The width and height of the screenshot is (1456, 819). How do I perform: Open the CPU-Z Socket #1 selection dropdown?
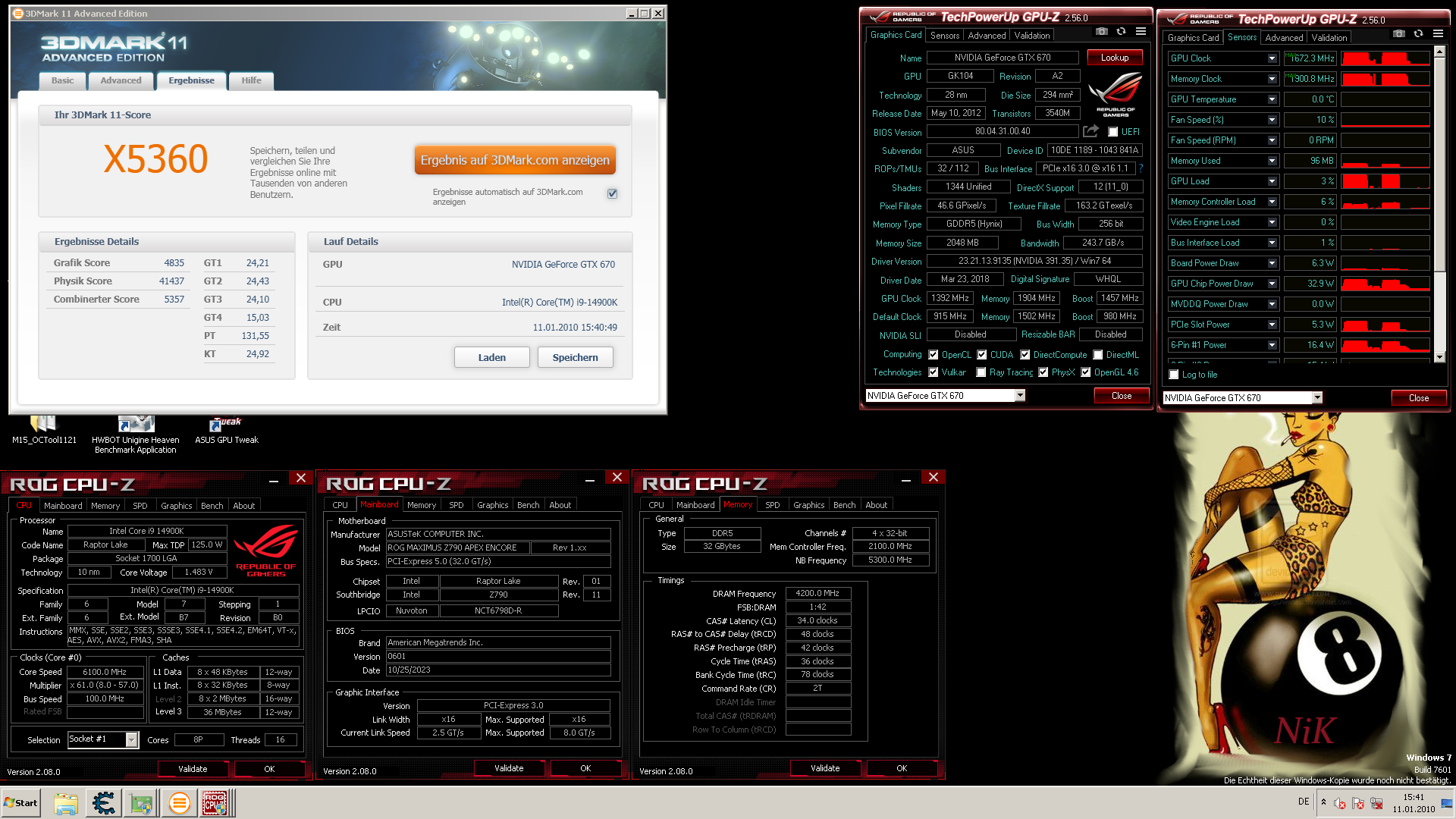132,739
